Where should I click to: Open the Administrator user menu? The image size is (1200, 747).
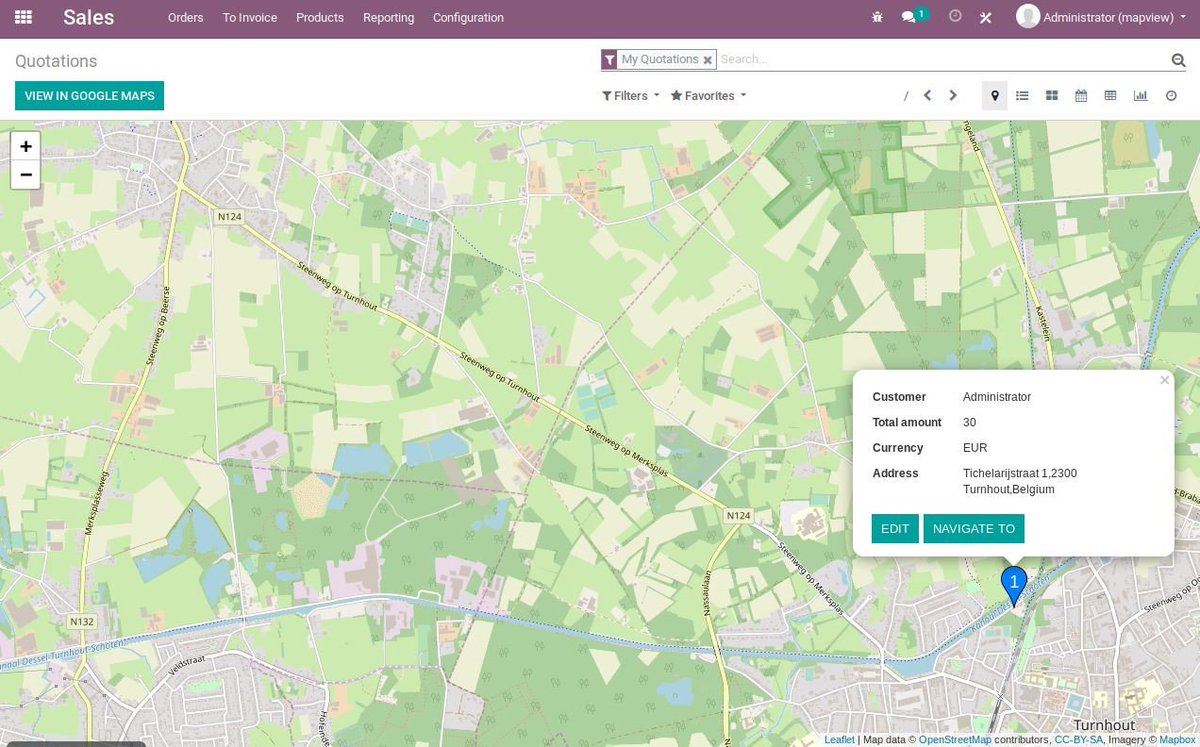coord(1100,17)
